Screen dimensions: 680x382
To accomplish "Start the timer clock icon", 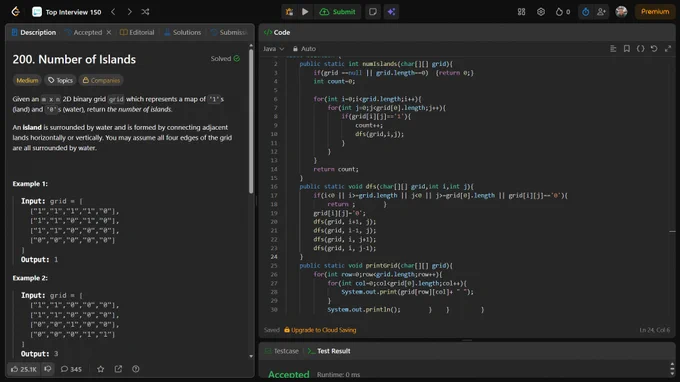I will pos(585,12).
